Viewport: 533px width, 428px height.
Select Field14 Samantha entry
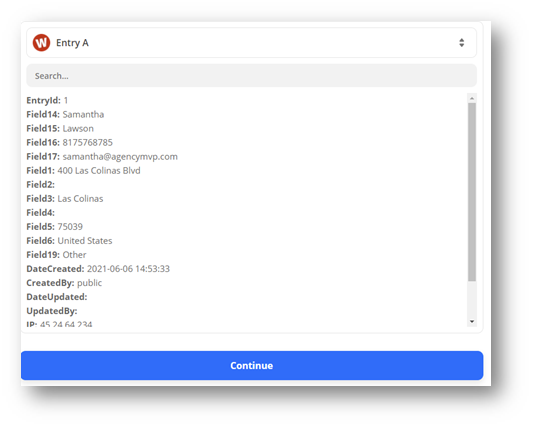pyautogui.click(x=65, y=114)
